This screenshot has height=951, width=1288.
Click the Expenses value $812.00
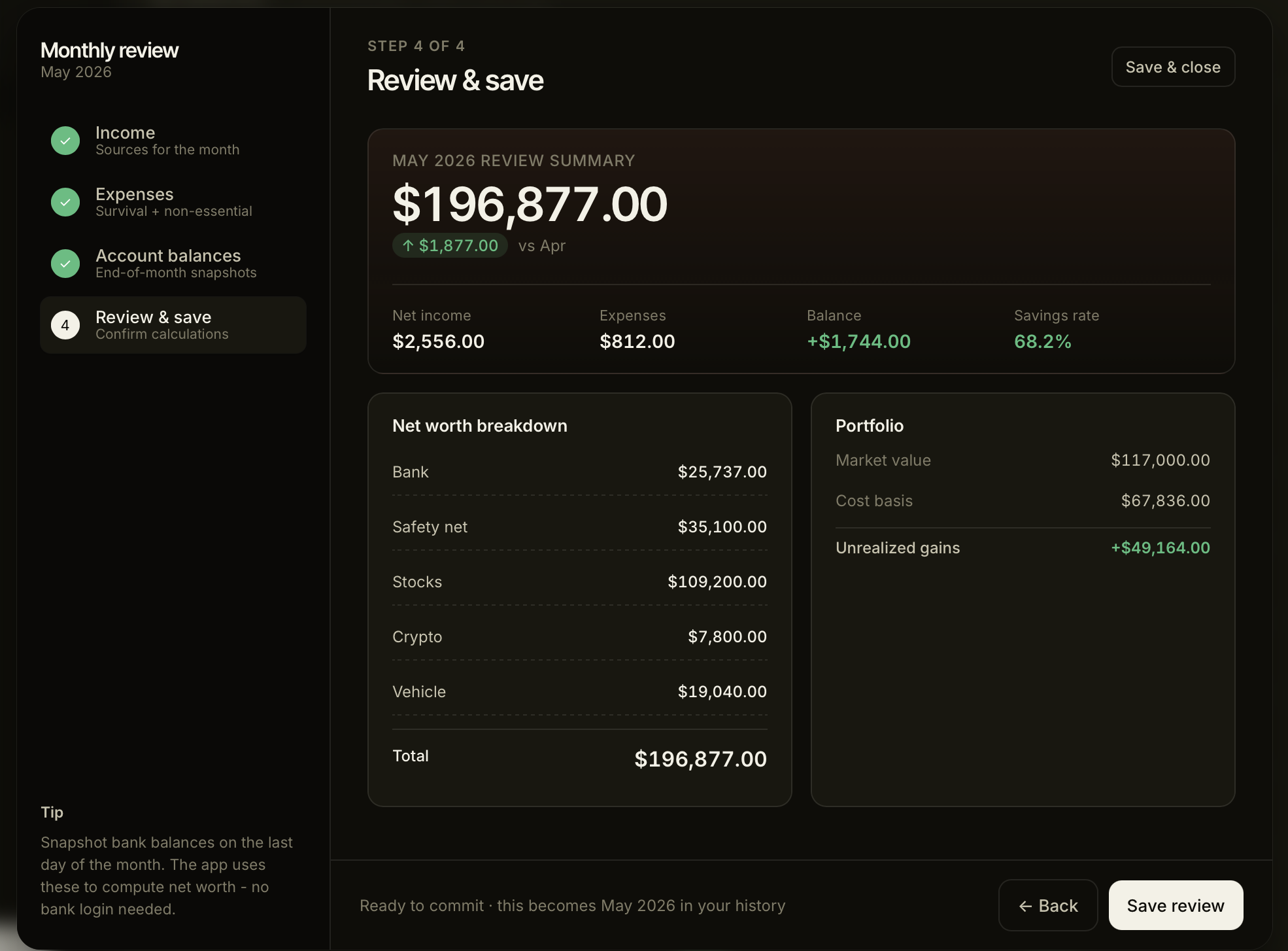coord(637,341)
